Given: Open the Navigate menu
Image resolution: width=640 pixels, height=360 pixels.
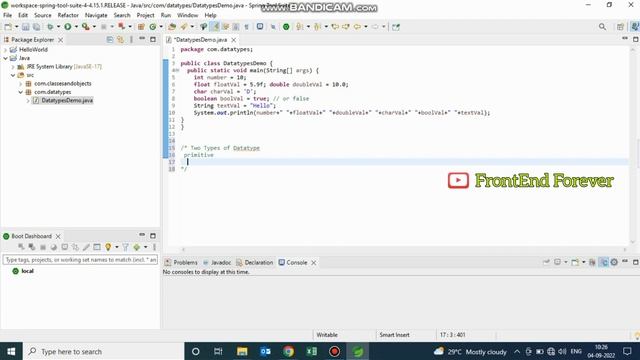Looking at the screenshot, I should 96,15.
